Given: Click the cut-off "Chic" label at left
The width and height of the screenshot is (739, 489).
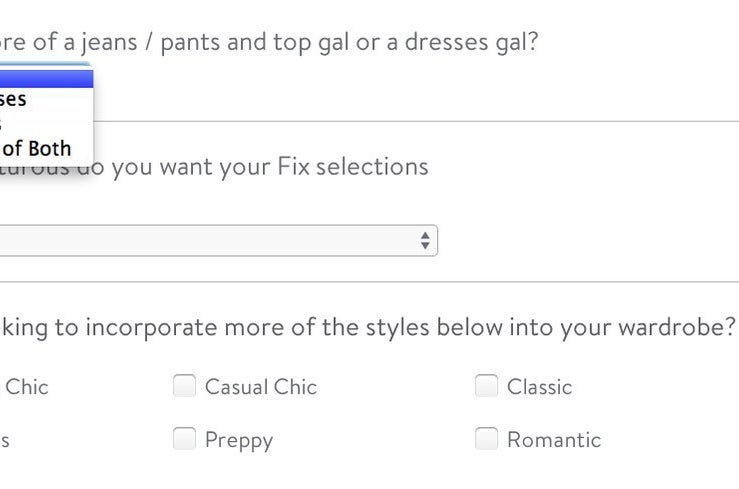Looking at the screenshot, I should tap(26, 387).
